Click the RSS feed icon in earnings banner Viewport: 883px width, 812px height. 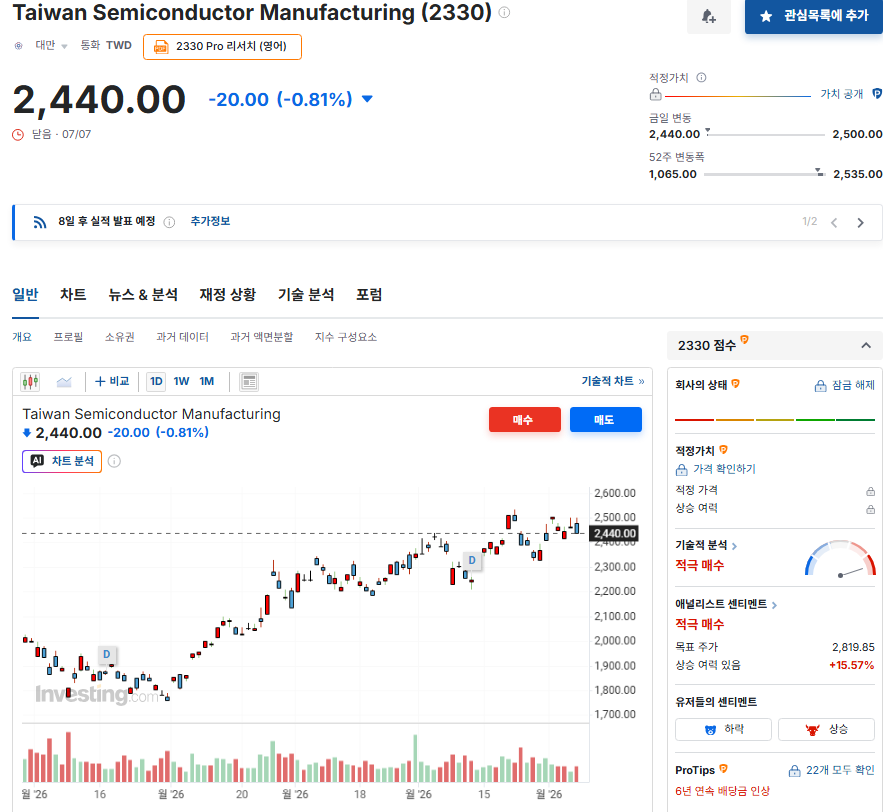(x=39, y=222)
